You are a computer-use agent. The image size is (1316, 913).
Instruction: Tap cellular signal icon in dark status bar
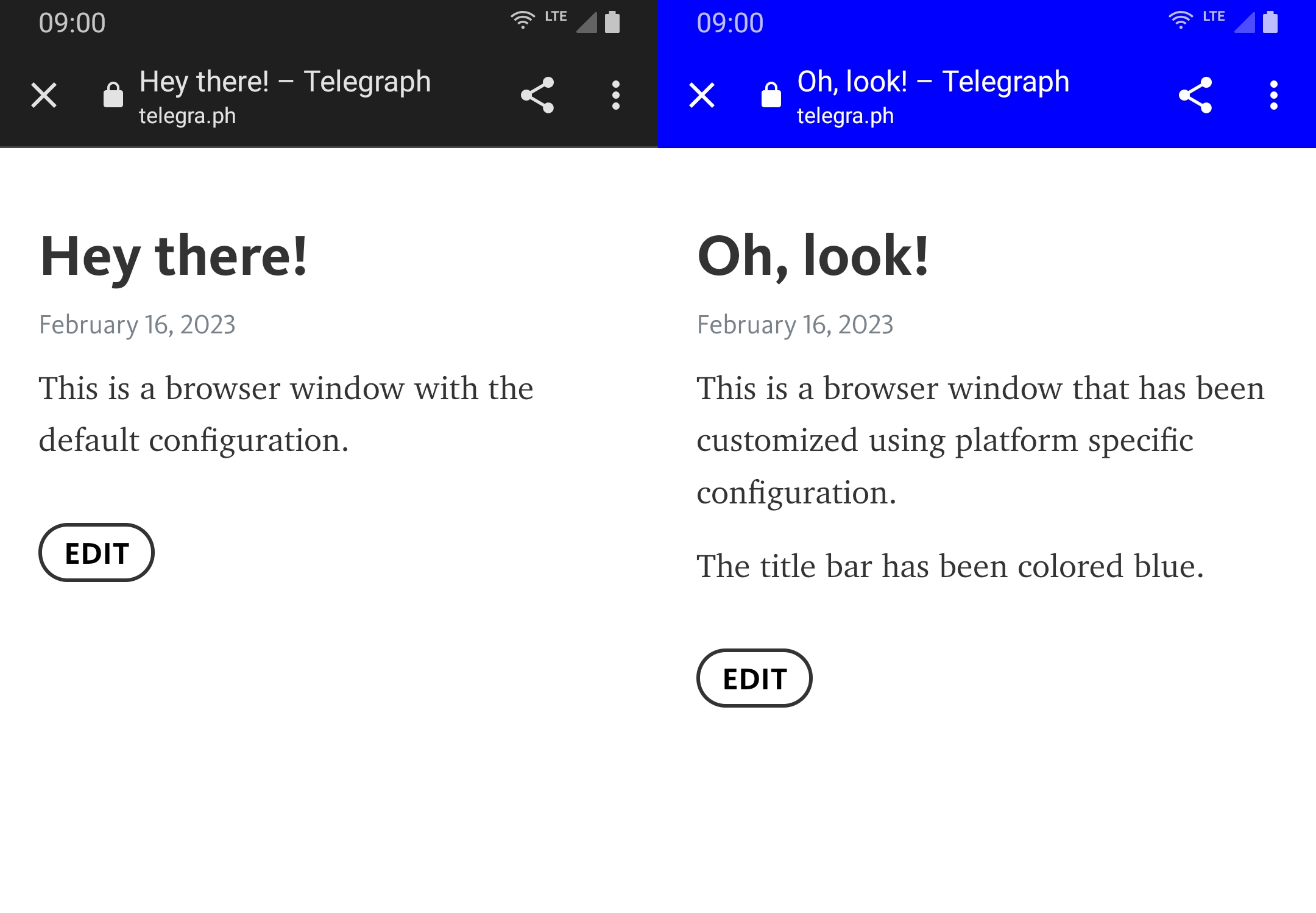pyautogui.click(x=587, y=23)
